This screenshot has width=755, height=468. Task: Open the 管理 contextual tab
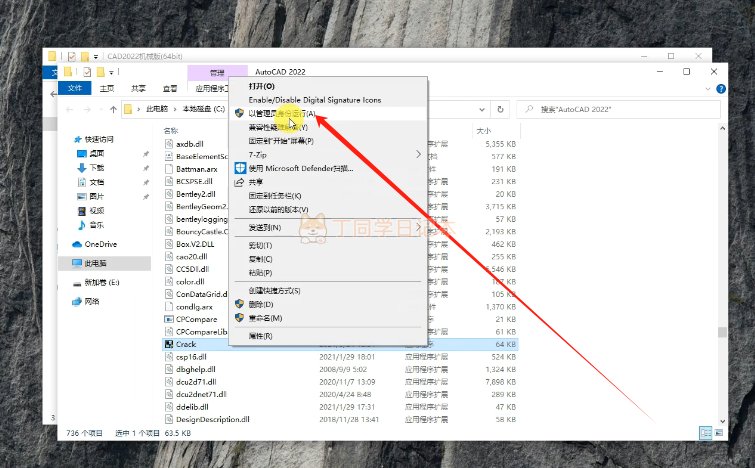[x=217, y=73]
